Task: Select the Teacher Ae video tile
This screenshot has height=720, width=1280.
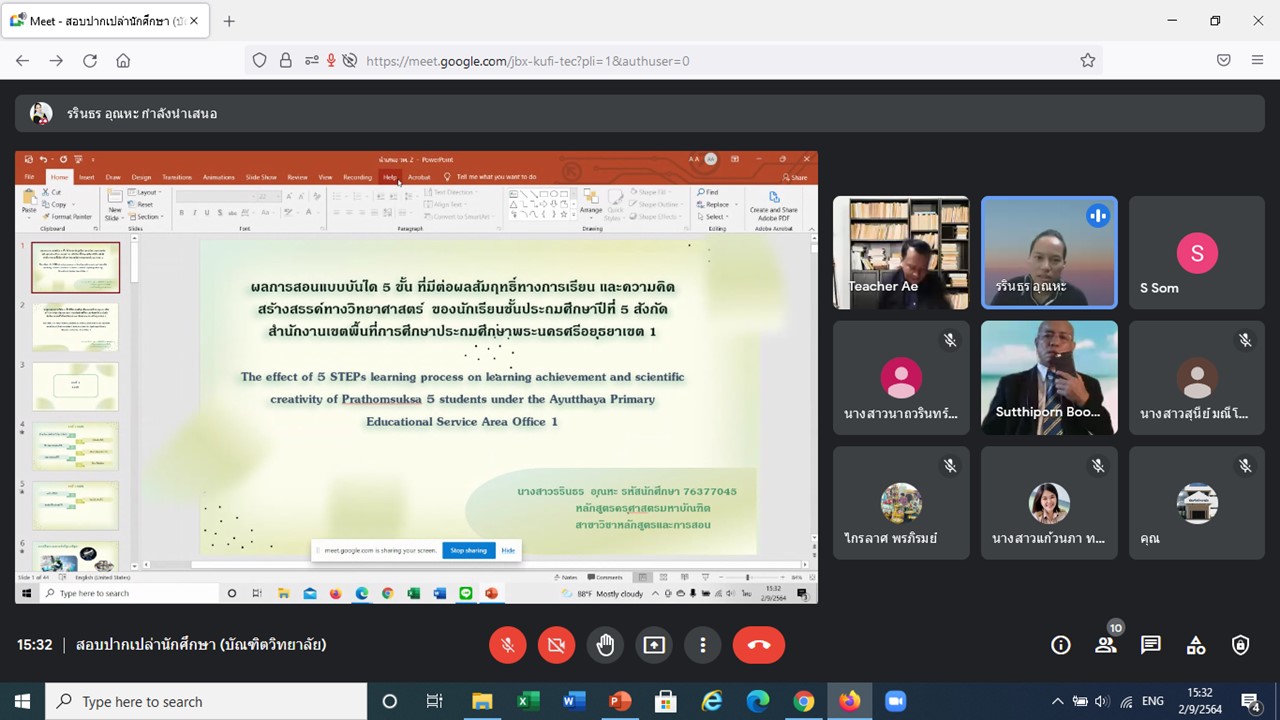Action: (901, 252)
